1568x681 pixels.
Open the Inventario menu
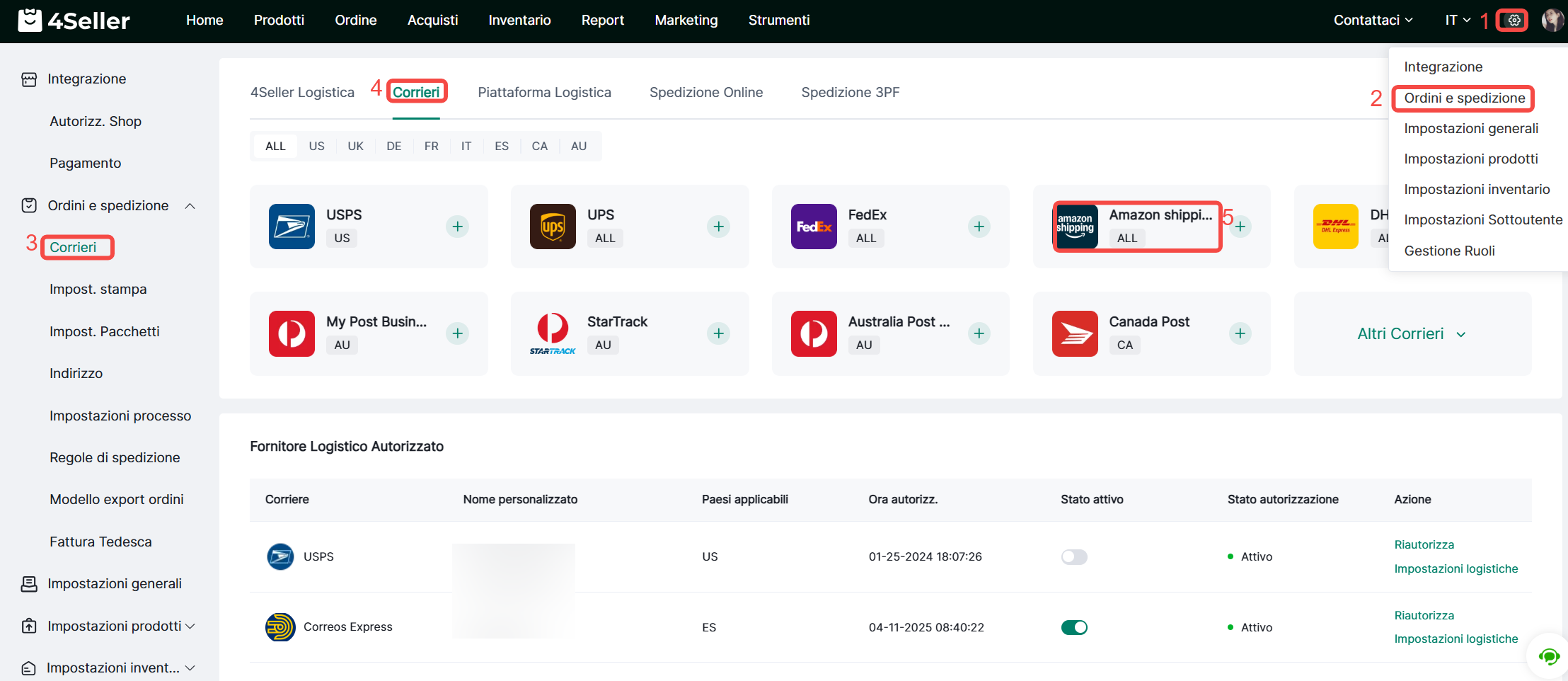519,21
